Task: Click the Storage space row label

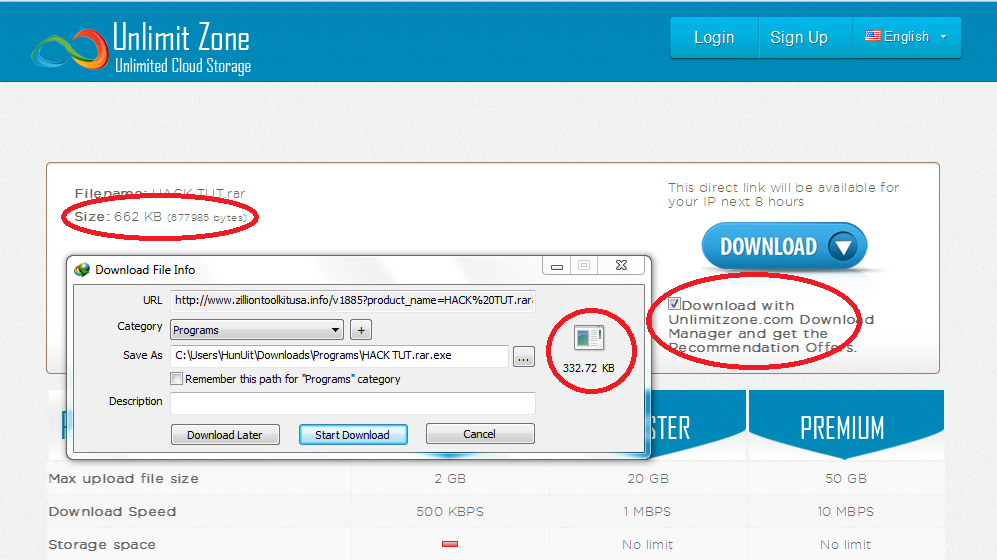Action: click(102, 545)
